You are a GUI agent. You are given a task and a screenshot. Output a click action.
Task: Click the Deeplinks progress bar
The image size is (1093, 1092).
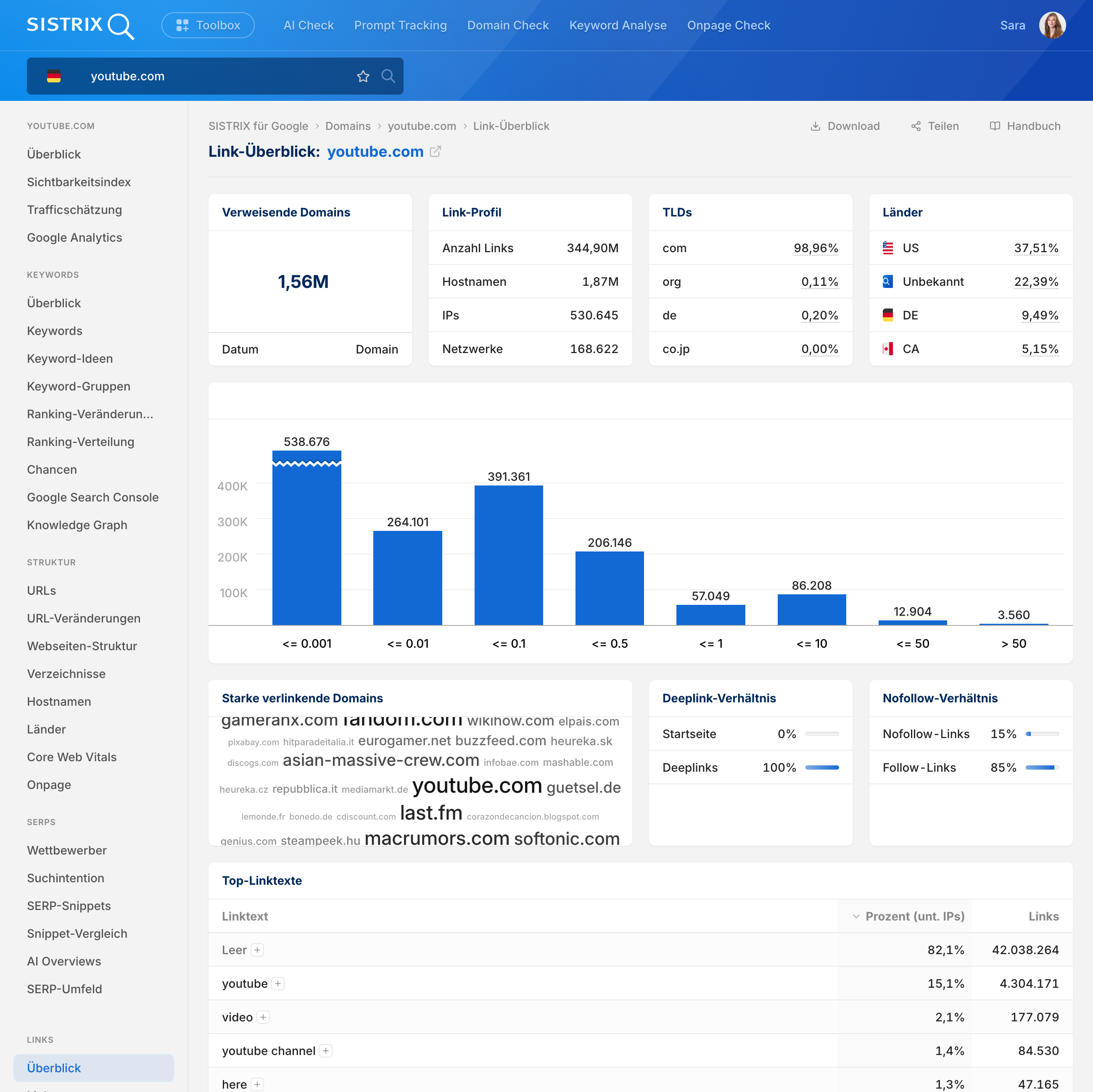tap(821, 768)
